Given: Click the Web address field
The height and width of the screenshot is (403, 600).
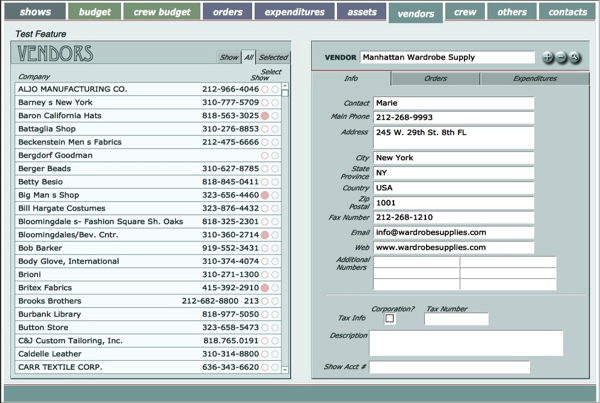Looking at the screenshot, I should point(453,248).
